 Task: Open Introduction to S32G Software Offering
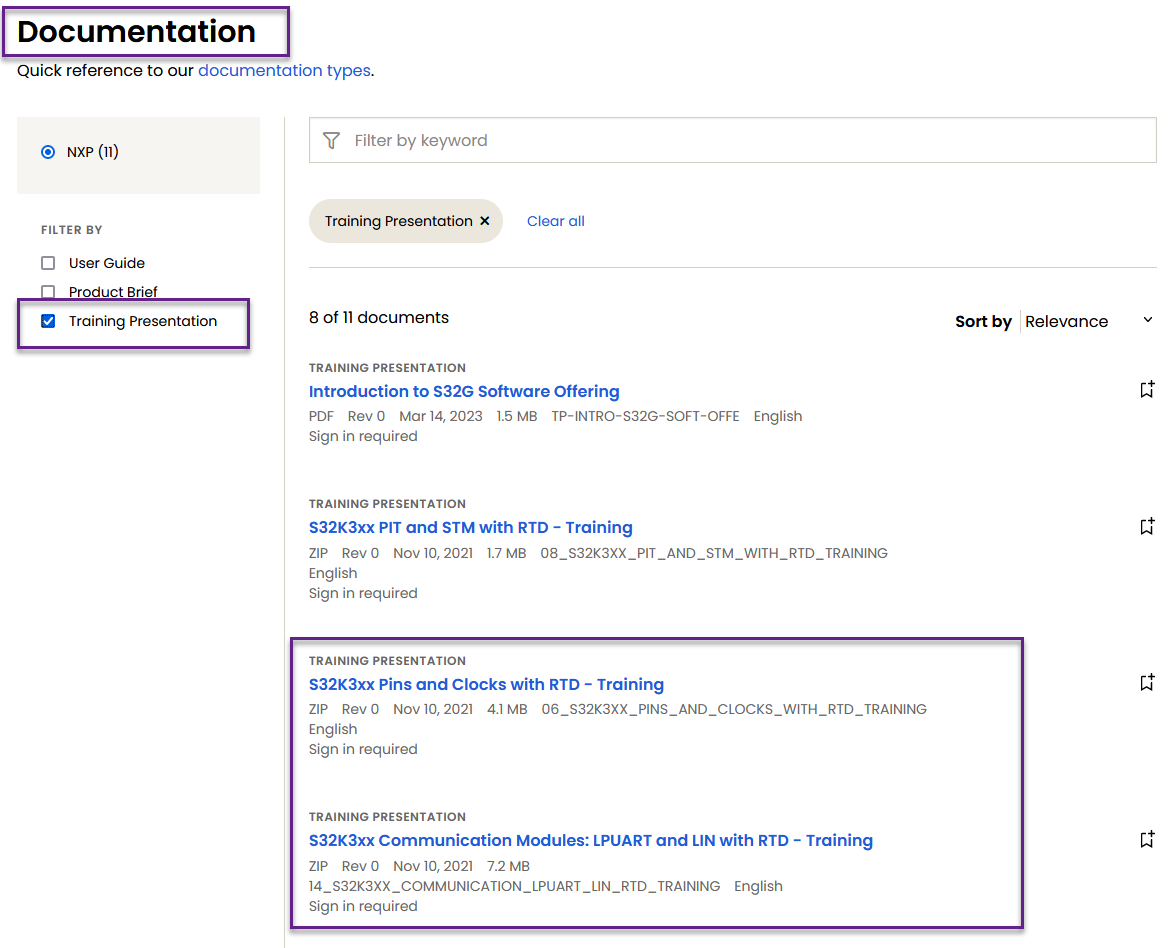[463, 391]
